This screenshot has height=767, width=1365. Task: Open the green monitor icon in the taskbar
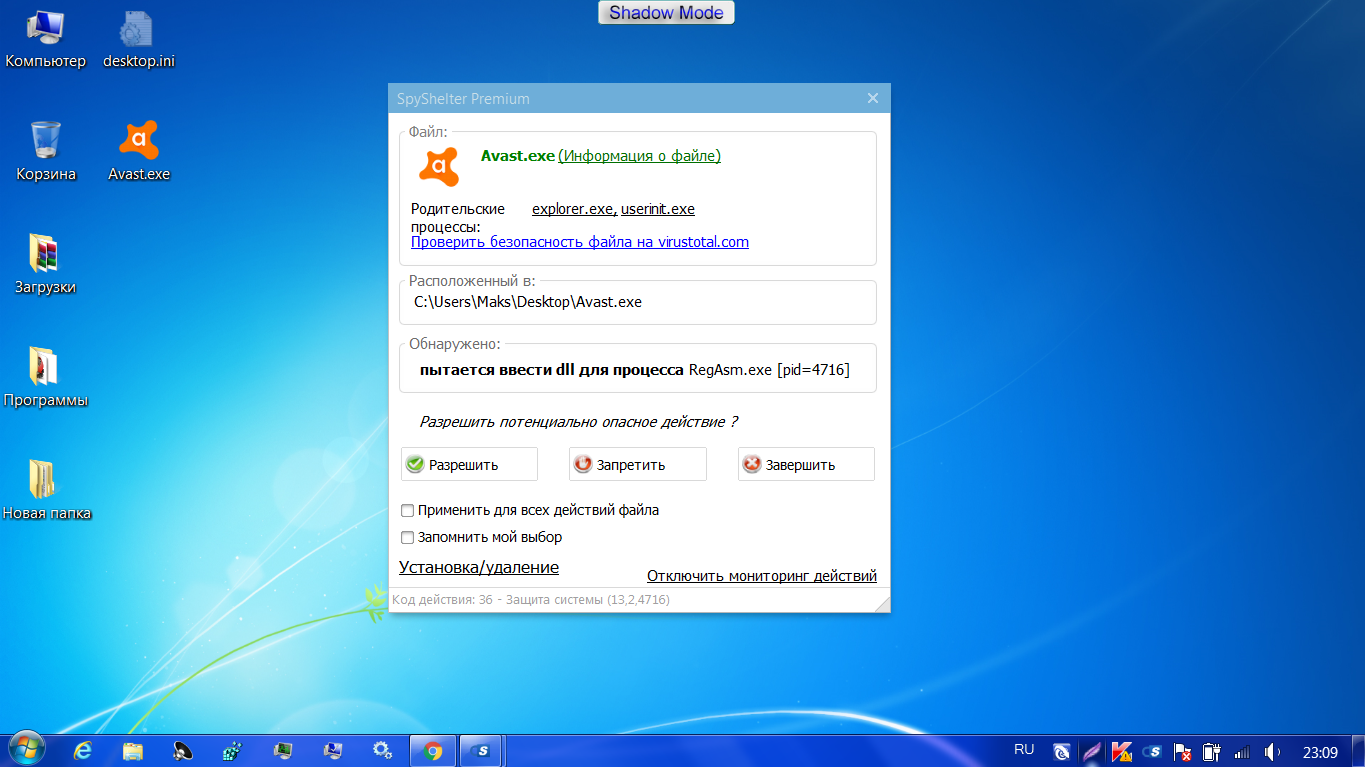pyautogui.click(x=283, y=750)
